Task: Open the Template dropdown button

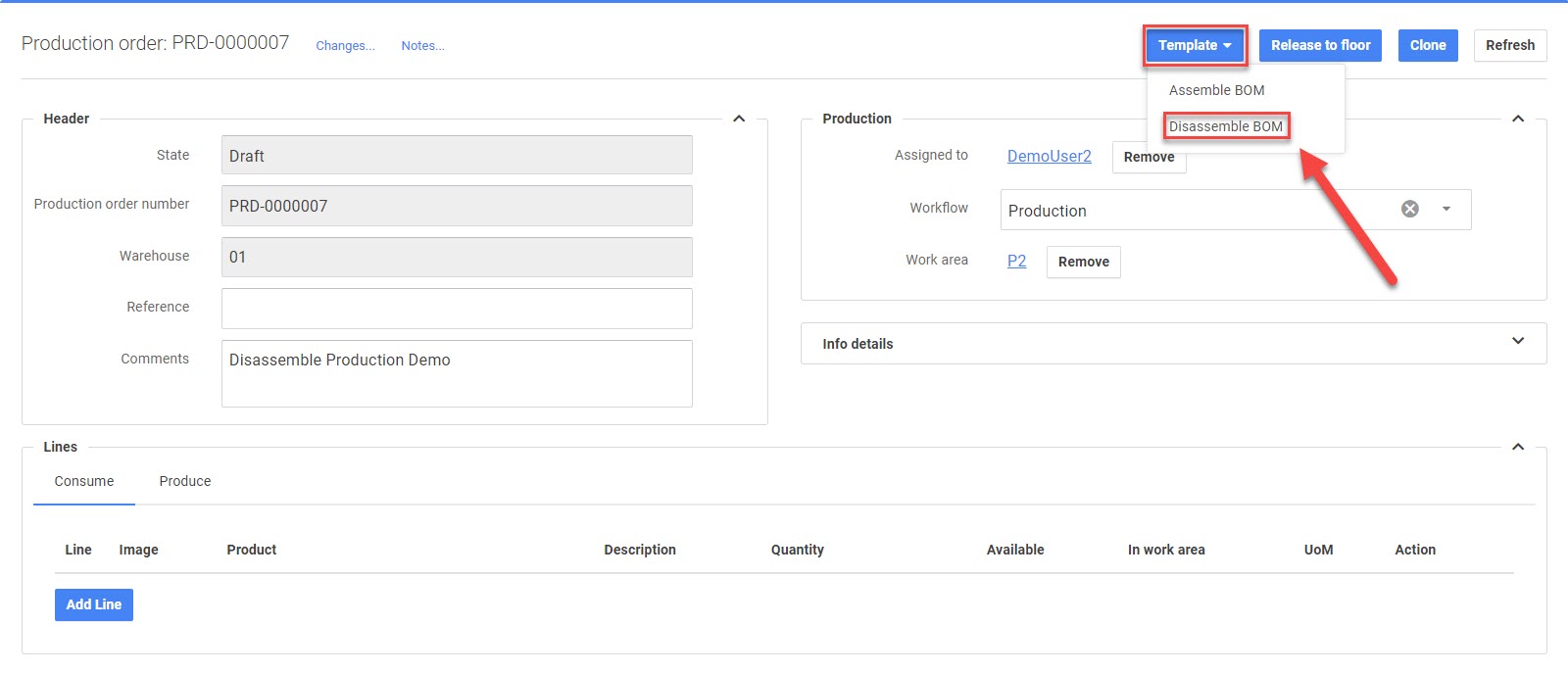Action: 1195,45
